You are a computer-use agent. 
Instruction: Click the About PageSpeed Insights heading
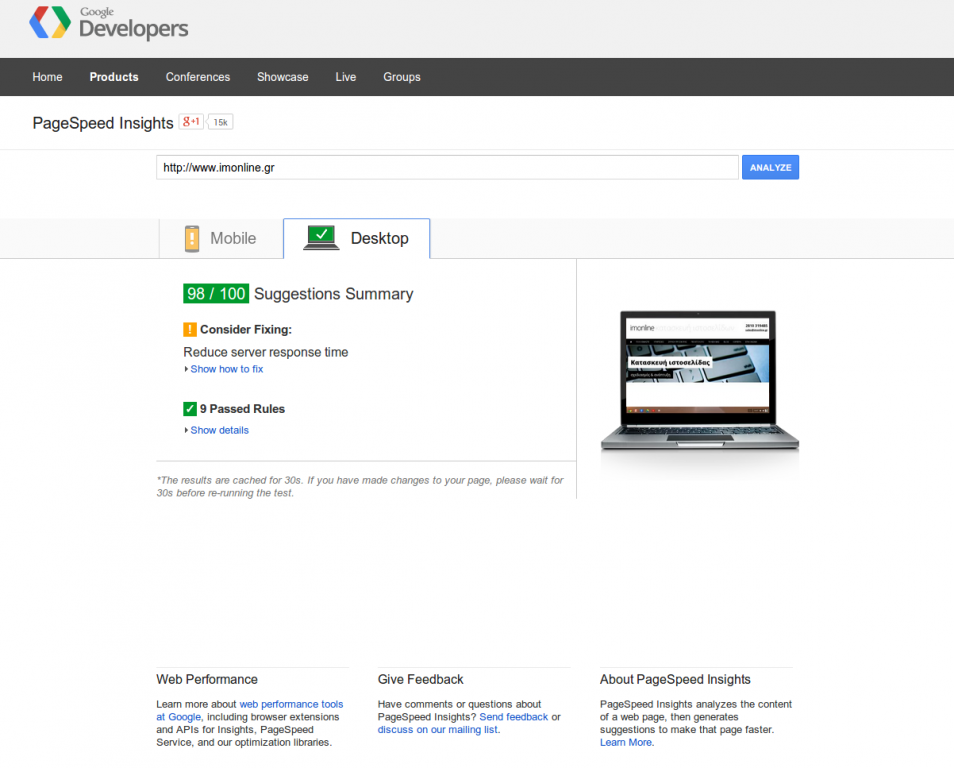pyautogui.click(x=675, y=679)
